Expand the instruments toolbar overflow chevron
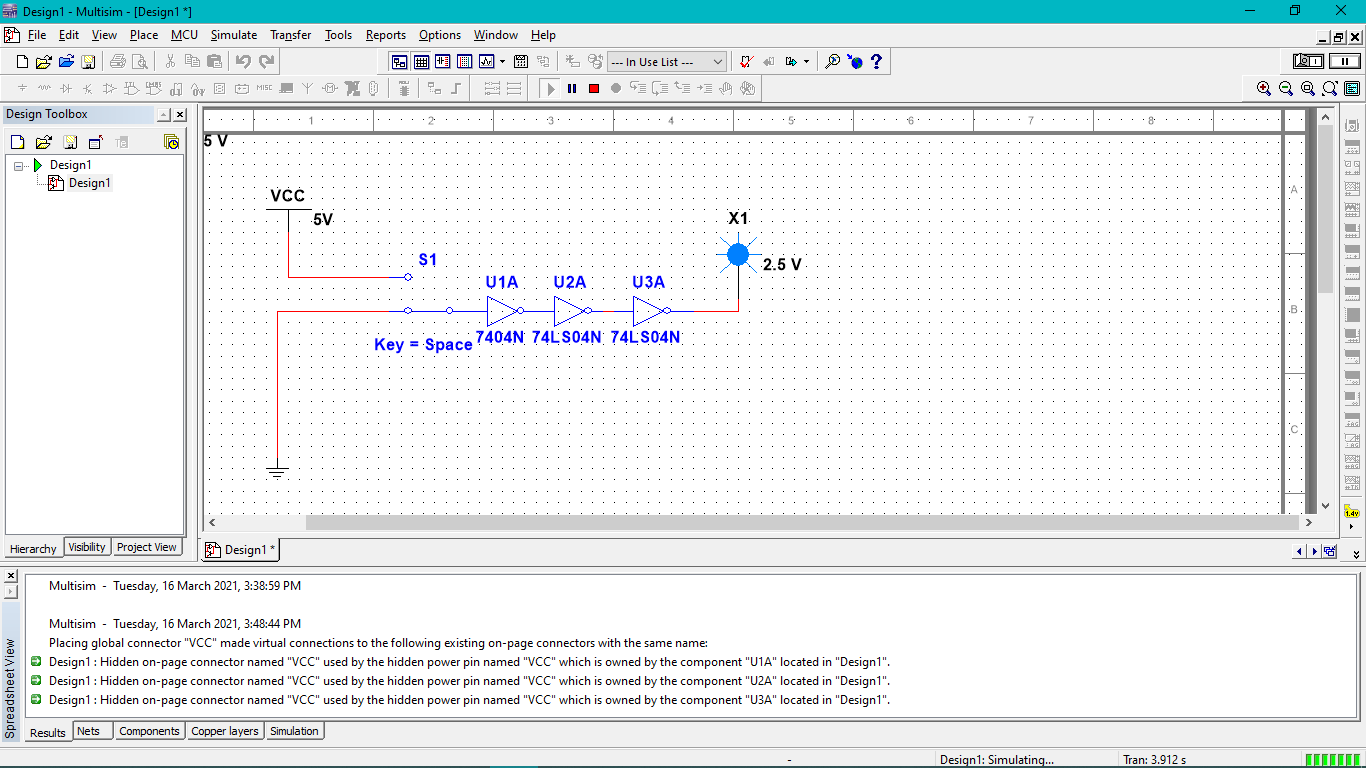 1357,553
